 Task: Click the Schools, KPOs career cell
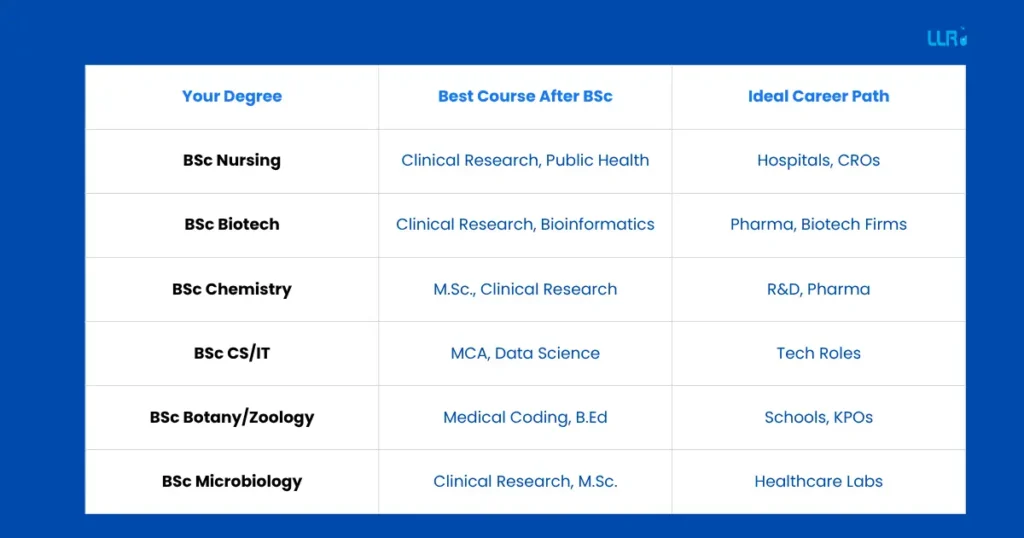point(818,417)
